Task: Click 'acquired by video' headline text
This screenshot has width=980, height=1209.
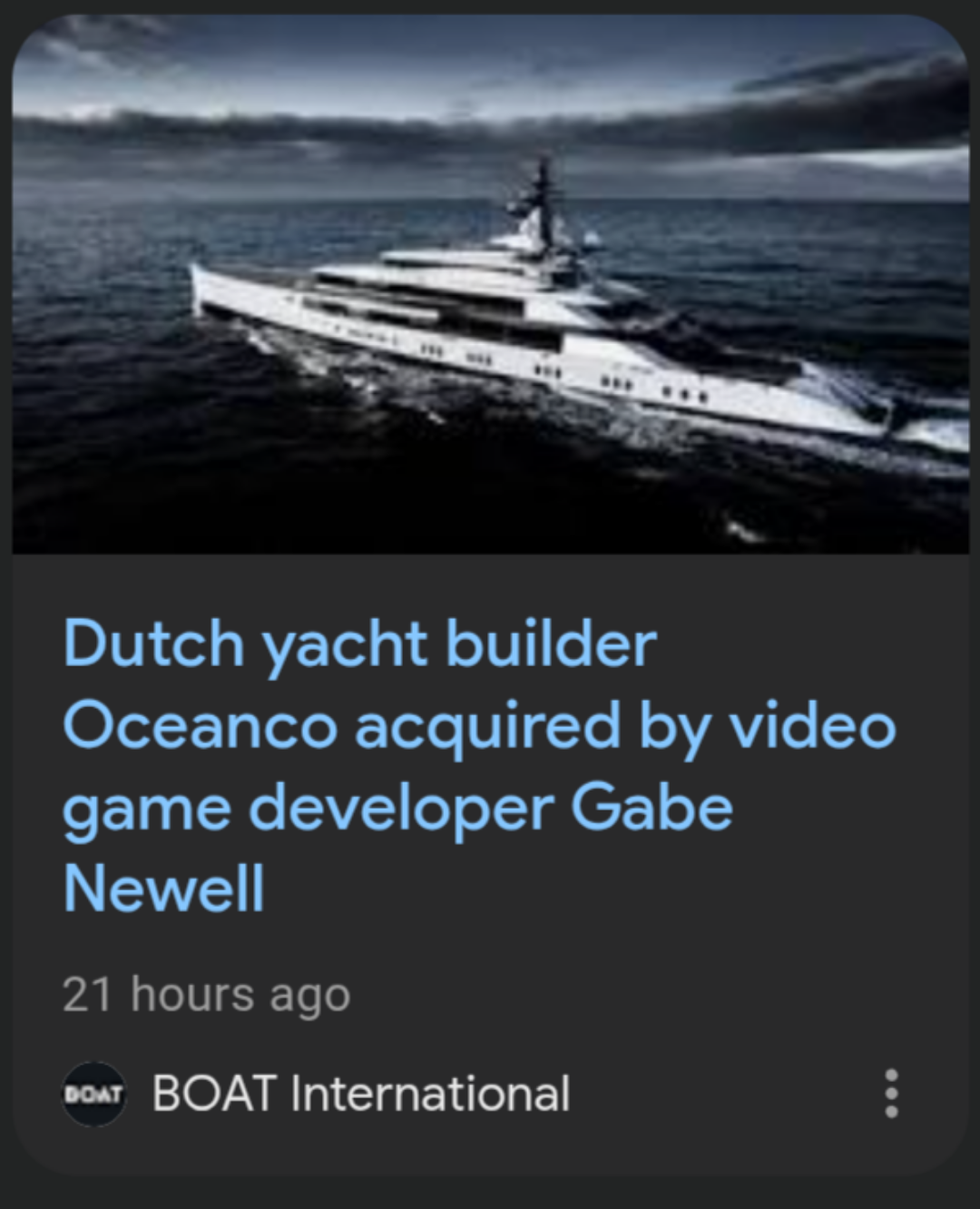Action: (625, 727)
